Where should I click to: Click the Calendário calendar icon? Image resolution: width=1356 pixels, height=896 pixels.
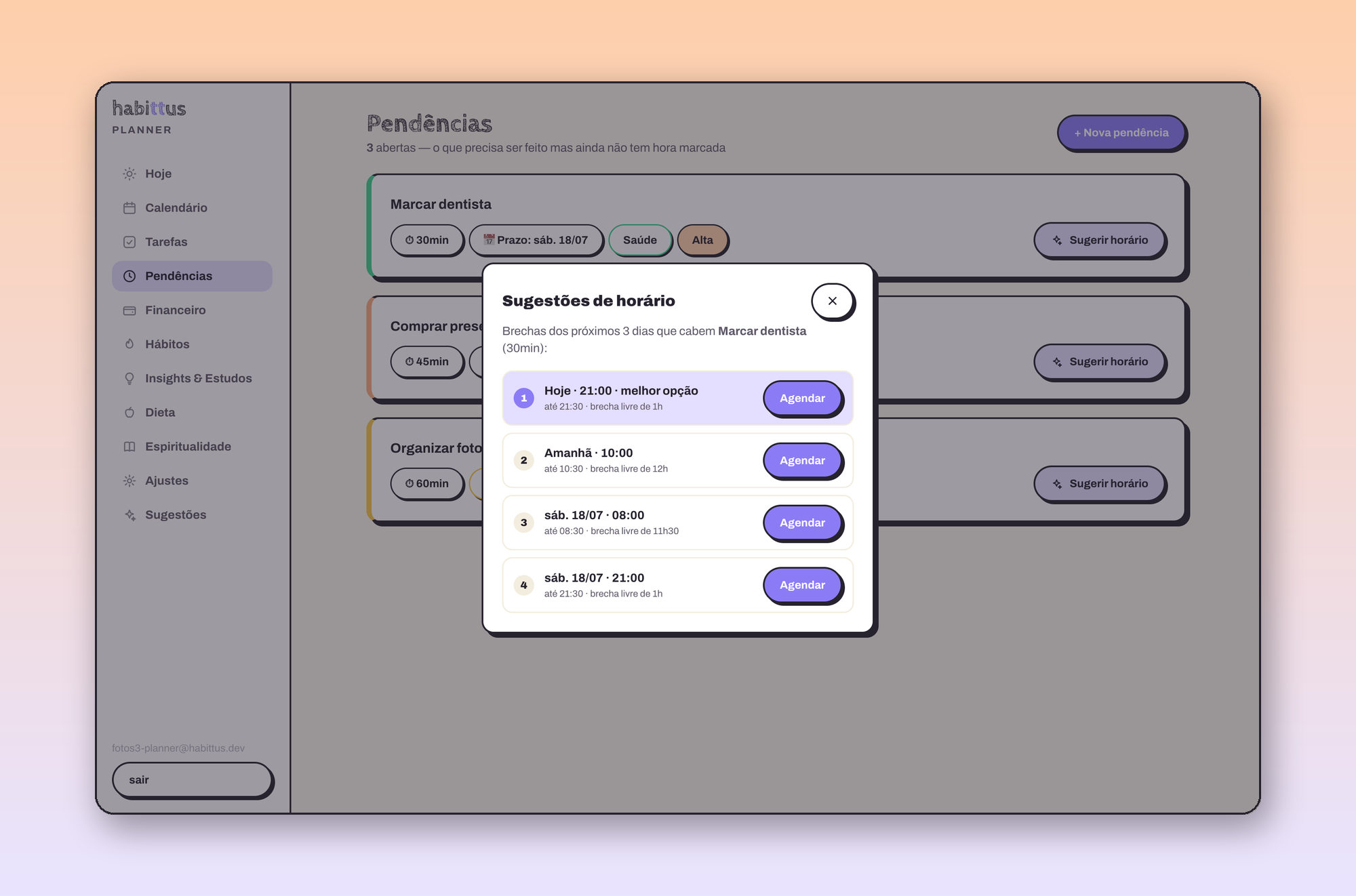[129, 208]
